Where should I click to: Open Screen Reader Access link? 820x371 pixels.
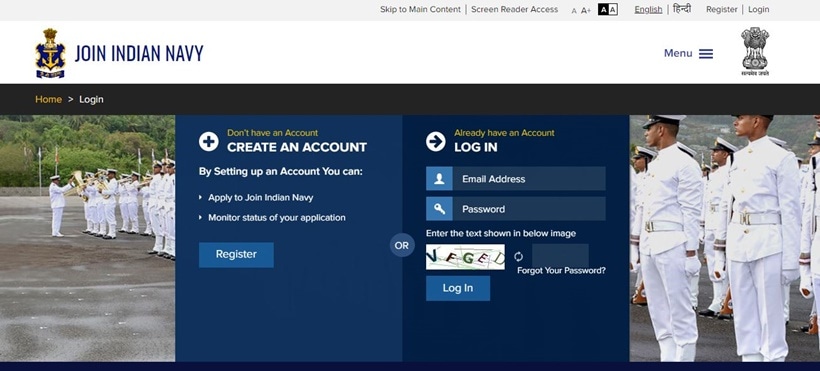(515, 9)
